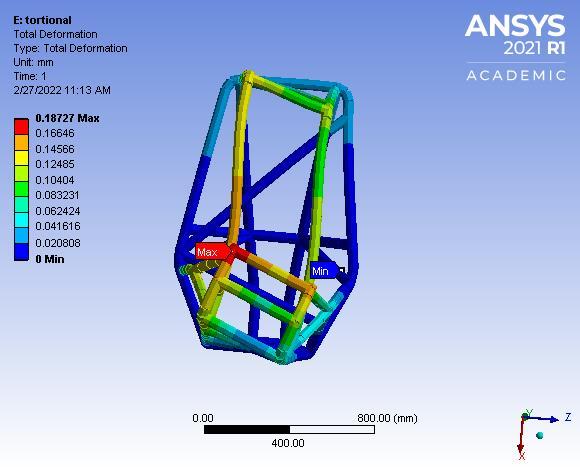Click the 800.00 (mm) scale label
This screenshot has height=467, width=580.
coord(387,418)
